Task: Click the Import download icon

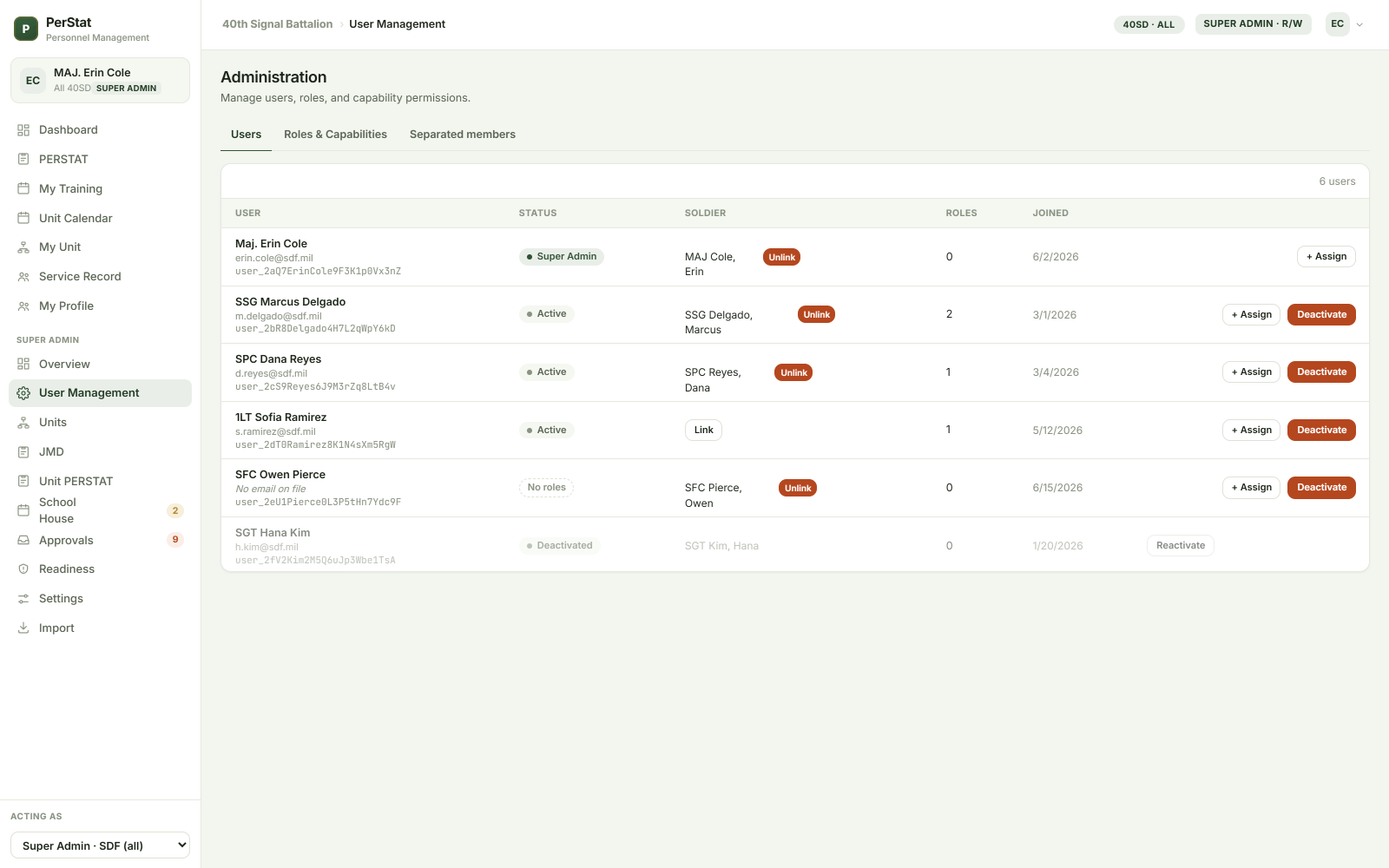Action: pyautogui.click(x=23, y=628)
